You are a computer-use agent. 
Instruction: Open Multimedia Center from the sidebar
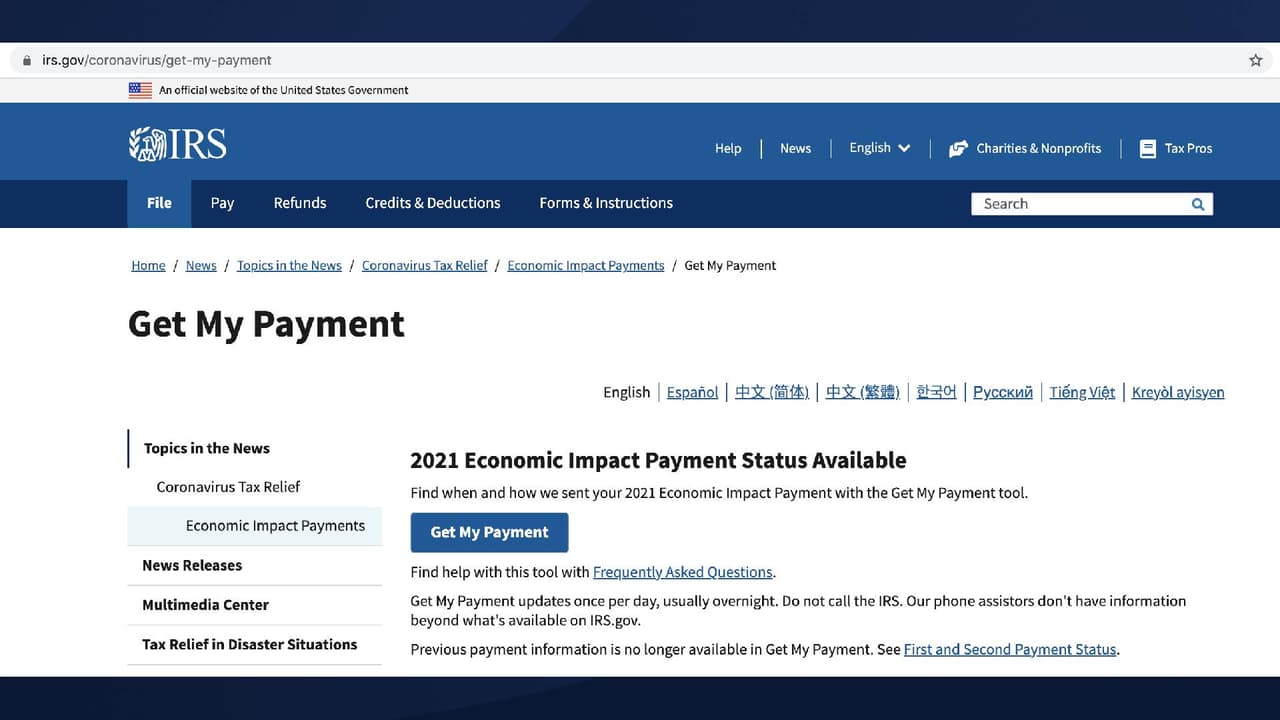coord(205,605)
